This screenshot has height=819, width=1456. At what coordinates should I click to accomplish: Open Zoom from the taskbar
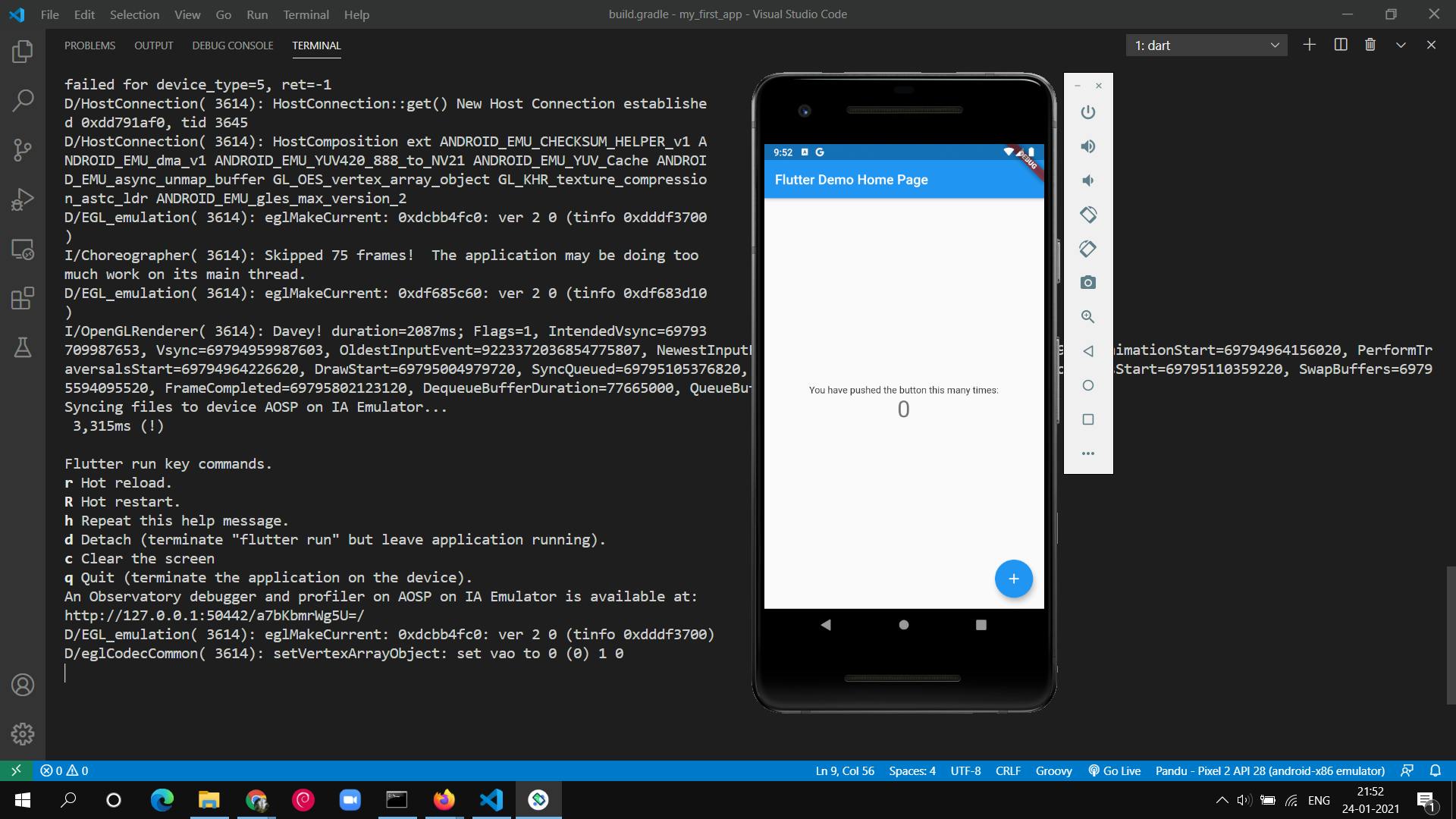[x=350, y=800]
